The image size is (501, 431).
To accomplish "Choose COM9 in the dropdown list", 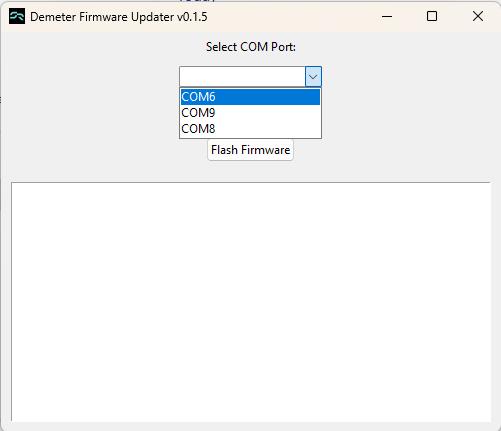I will coord(250,113).
